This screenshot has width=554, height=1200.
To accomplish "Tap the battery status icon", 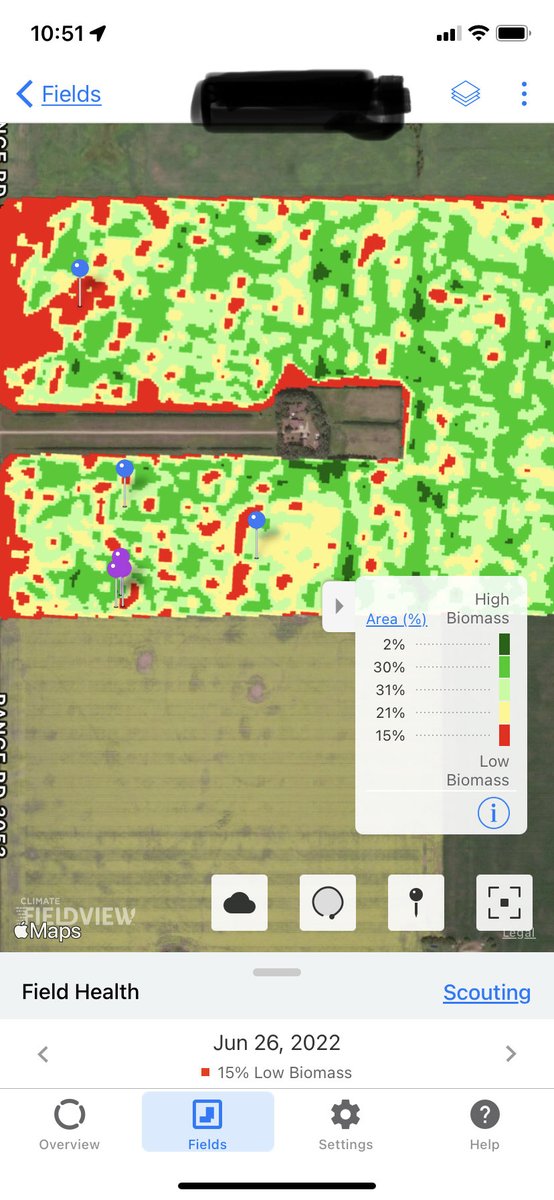I will [514, 33].
